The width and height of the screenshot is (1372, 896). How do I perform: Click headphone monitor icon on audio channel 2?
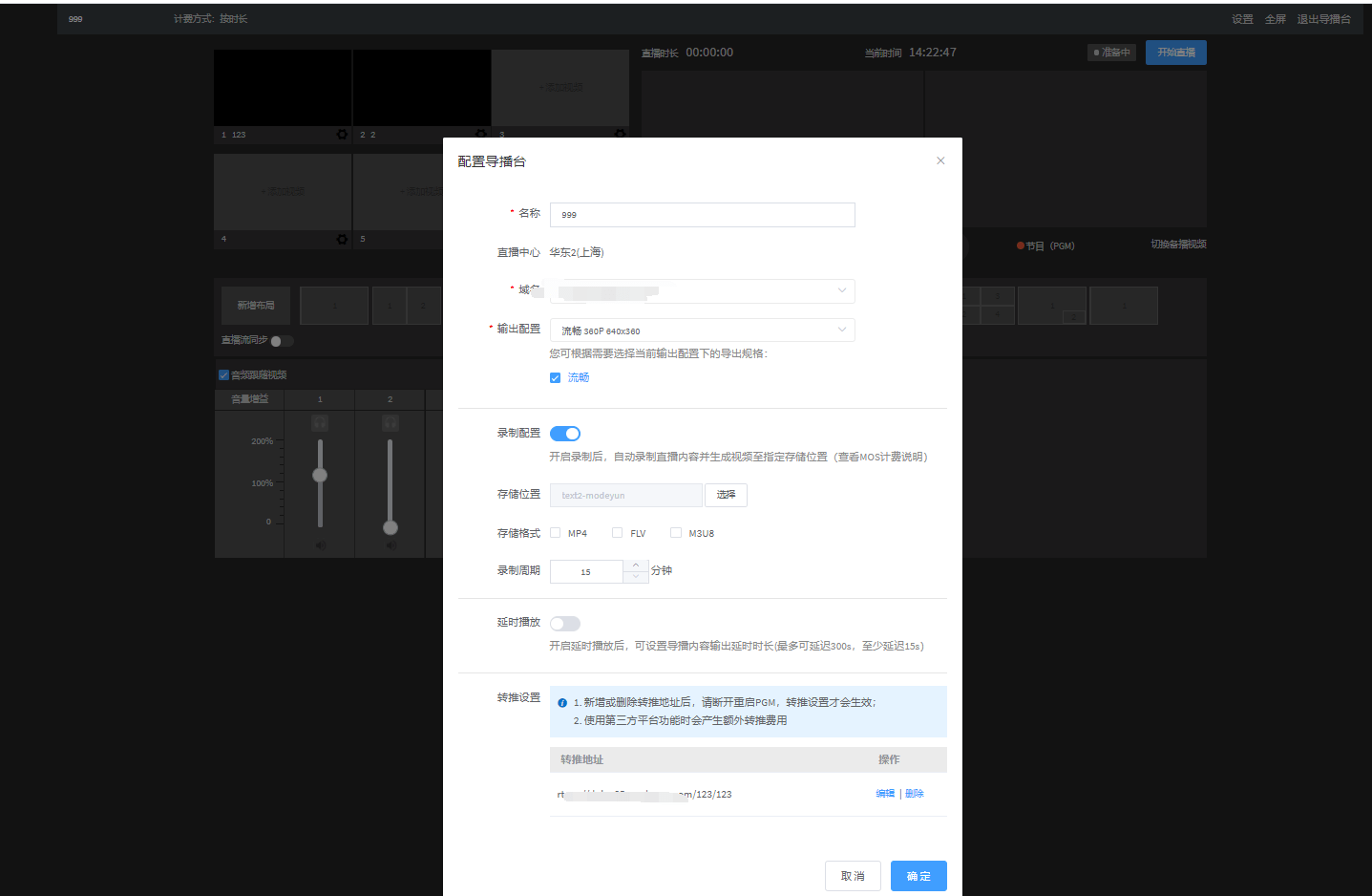click(390, 422)
